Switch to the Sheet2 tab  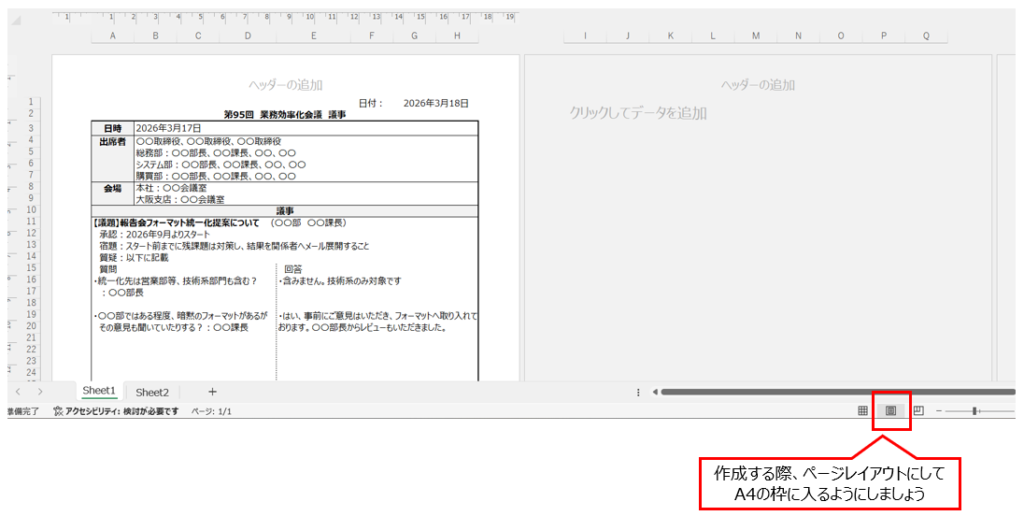pyautogui.click(x=152, y=392)
